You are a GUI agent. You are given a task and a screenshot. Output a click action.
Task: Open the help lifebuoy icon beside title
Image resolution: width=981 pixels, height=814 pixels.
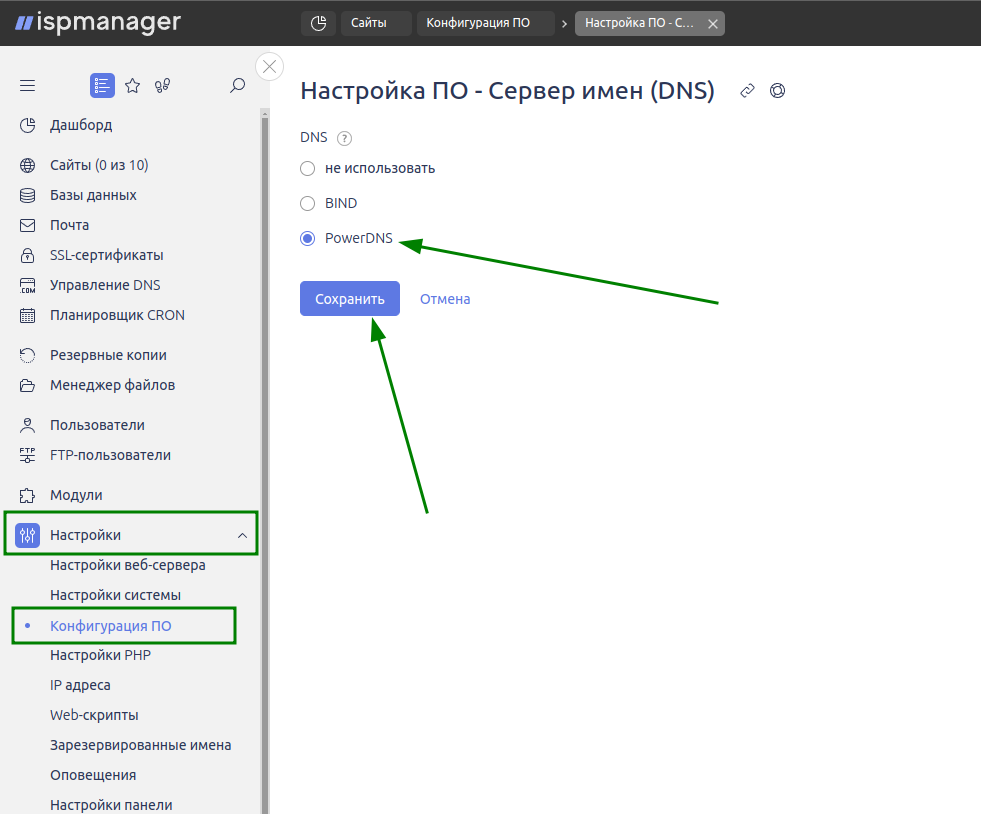[x=777, y=91]
